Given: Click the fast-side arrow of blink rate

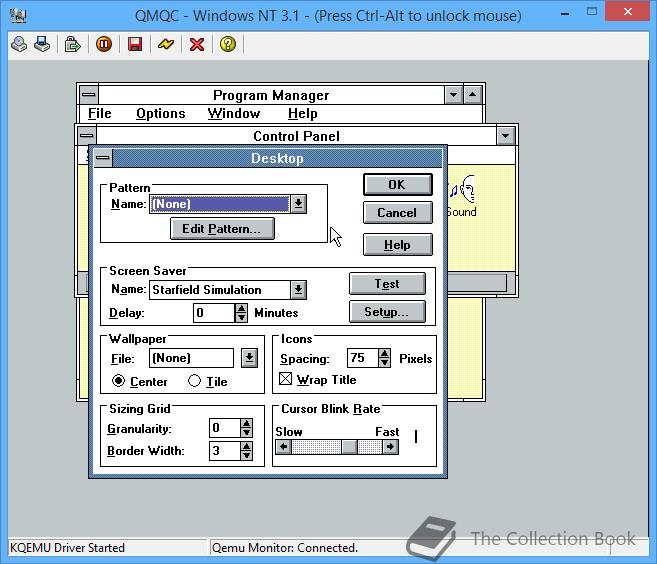Looking at the screenshot, I should [390, 447].
